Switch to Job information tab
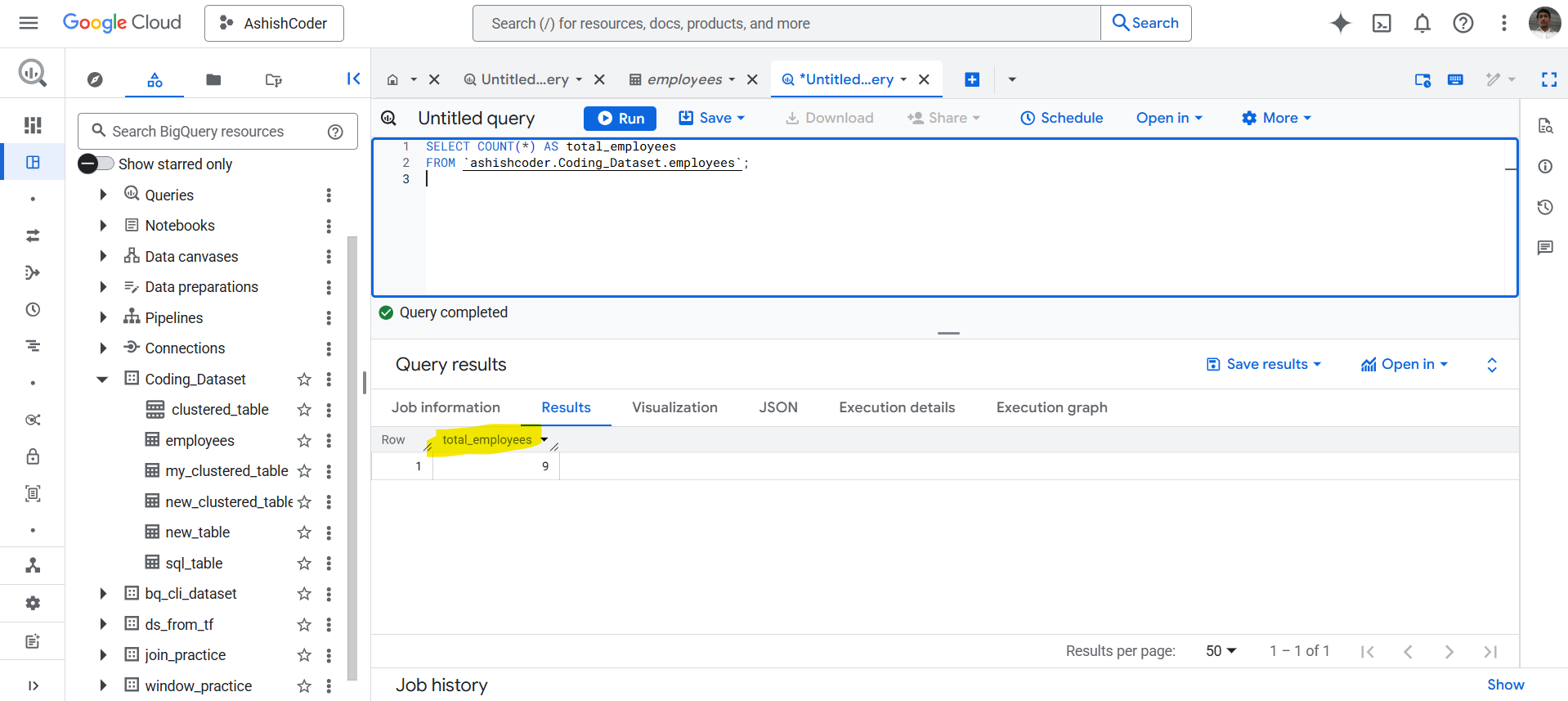1568x701 pixels. (x=446, y=407)
